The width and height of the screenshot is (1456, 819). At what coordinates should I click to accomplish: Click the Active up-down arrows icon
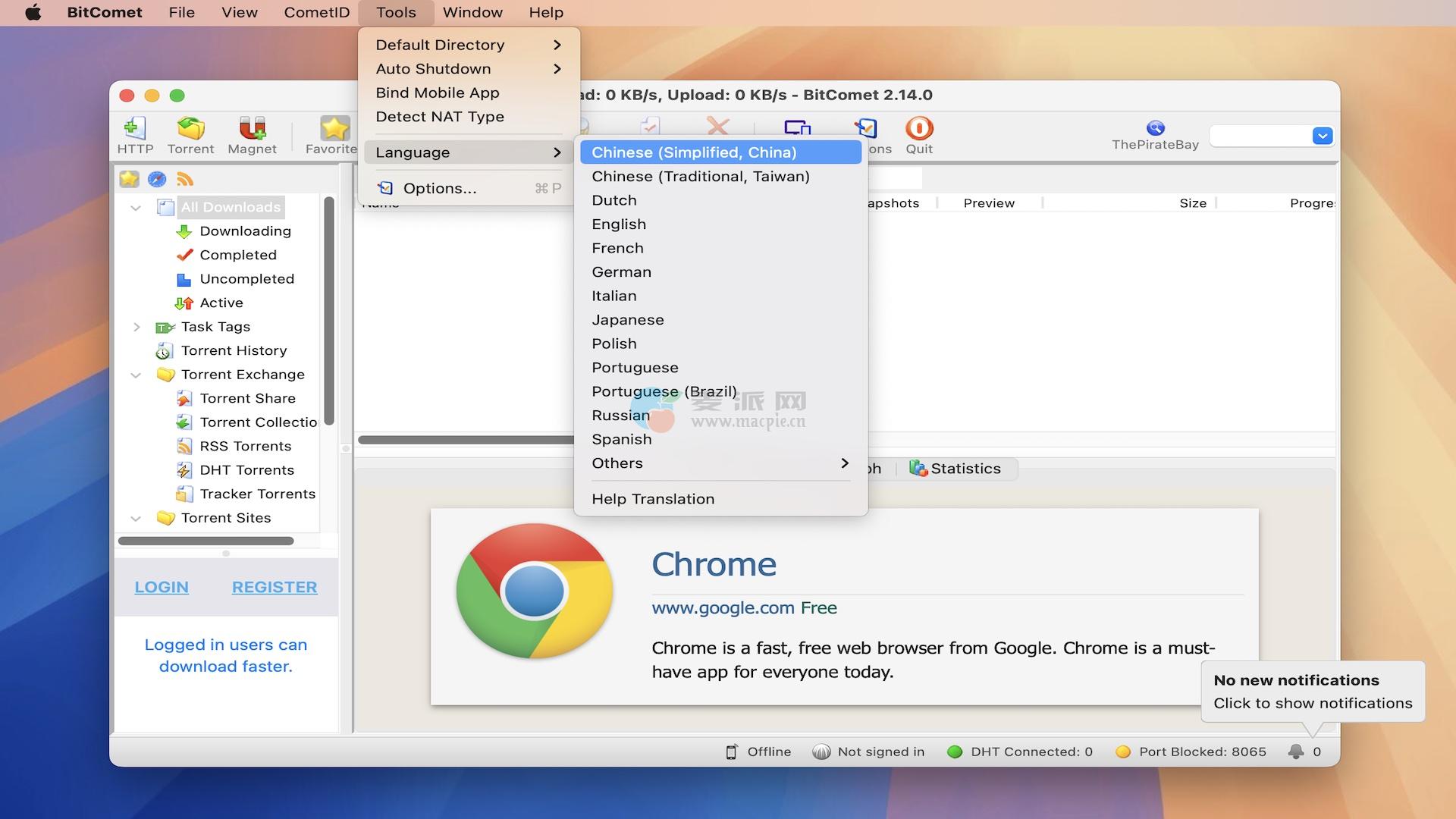(184, 303)
